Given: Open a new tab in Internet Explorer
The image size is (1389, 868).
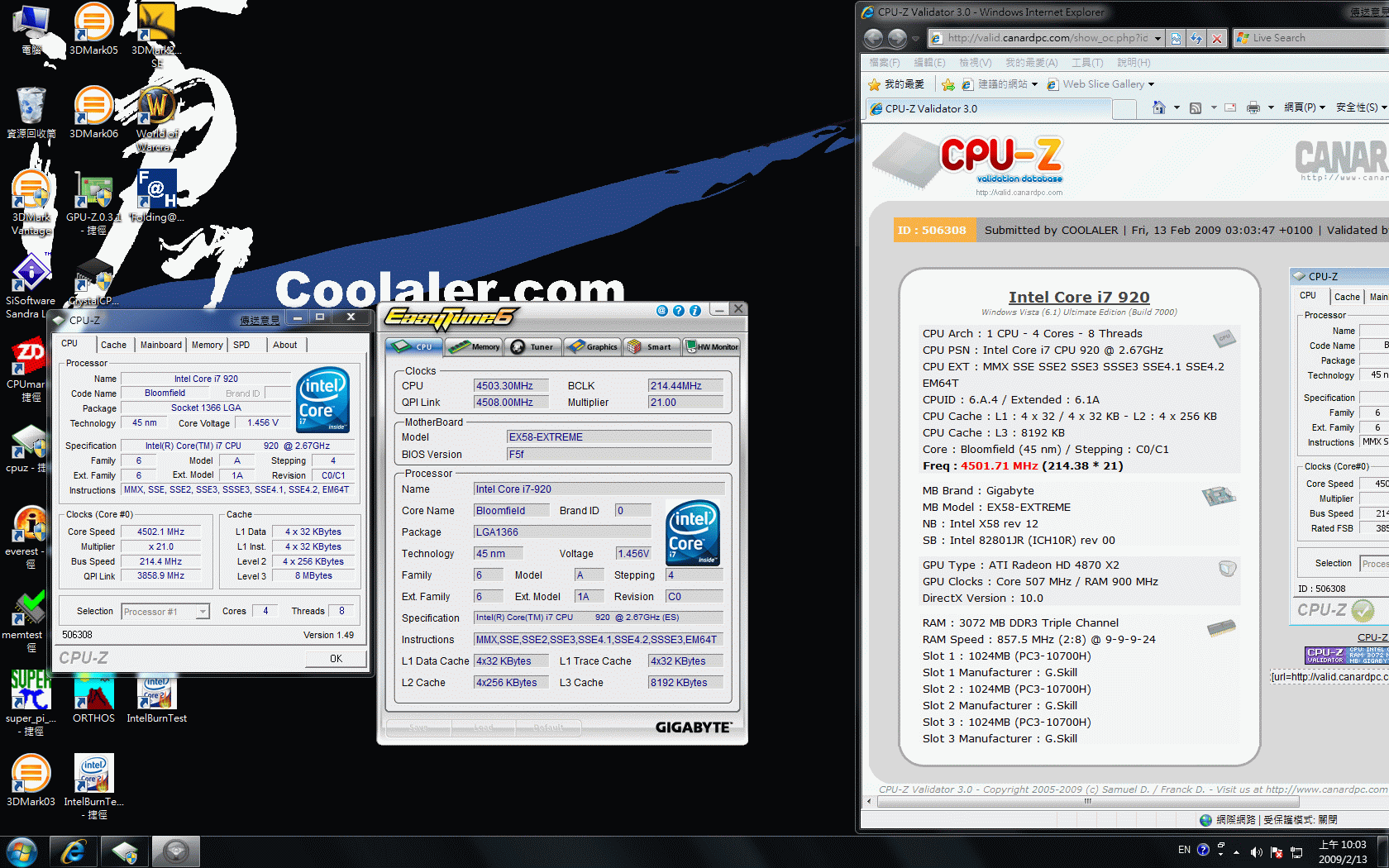Looking at the screenshot, I should point(1124,108).
